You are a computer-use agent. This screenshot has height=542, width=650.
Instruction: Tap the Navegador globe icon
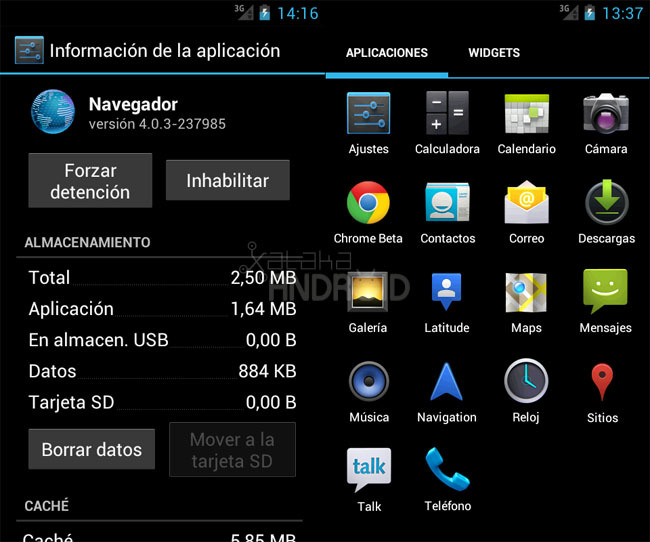[53, 112]
